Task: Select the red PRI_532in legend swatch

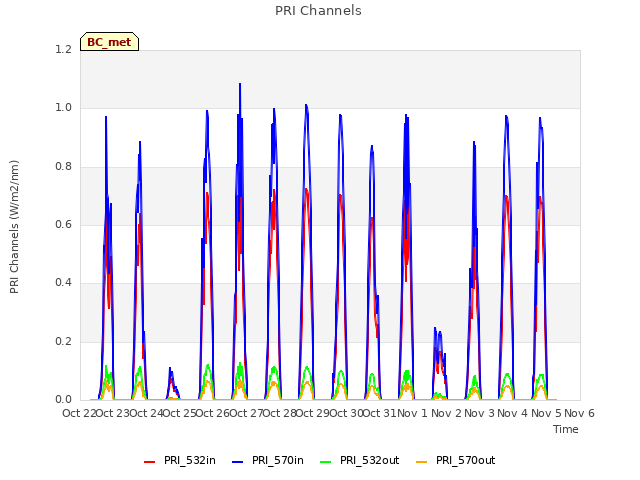Action: pyautogui.click(x=149, y=461)
